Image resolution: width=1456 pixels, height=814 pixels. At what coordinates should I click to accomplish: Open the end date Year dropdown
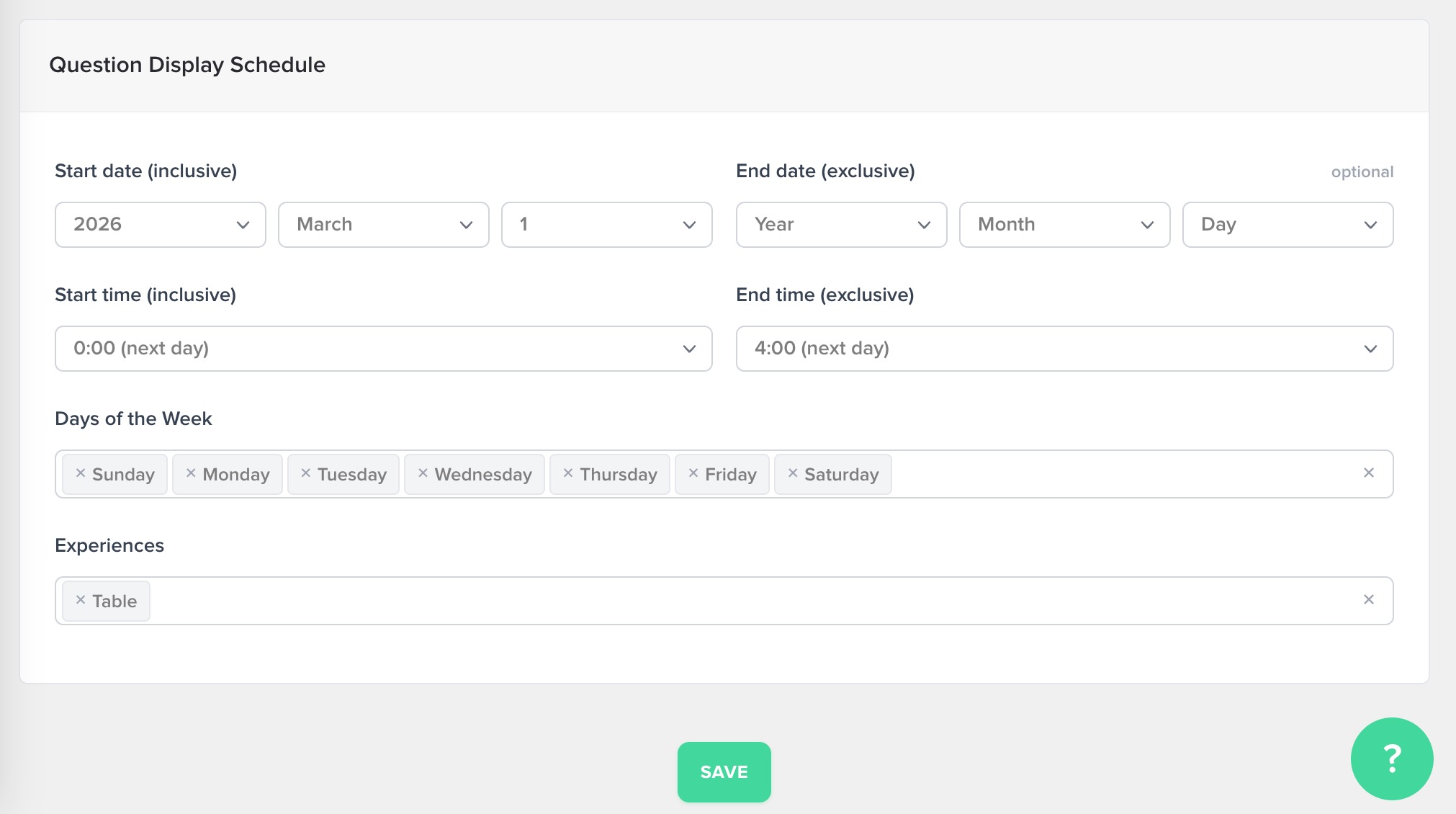841,225
